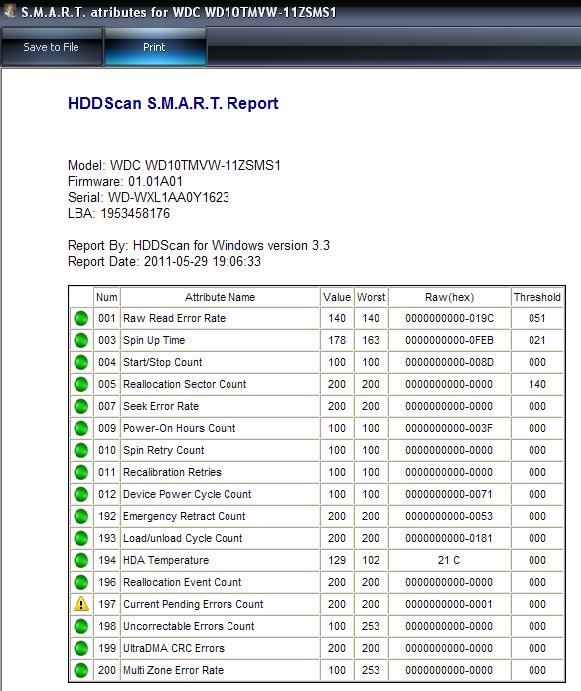Click the Raw(hex) column header
This screenshot has width=581, height=691.
pos(450,297)
